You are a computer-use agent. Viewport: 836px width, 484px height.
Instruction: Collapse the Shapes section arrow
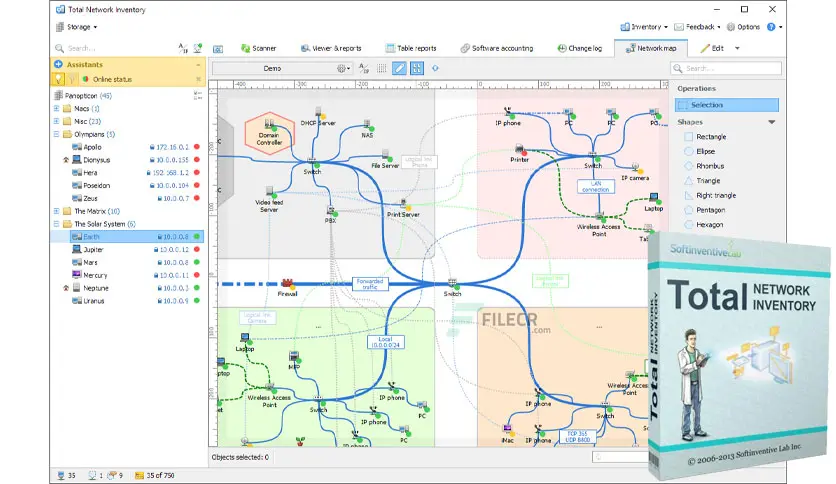[771, 122]
